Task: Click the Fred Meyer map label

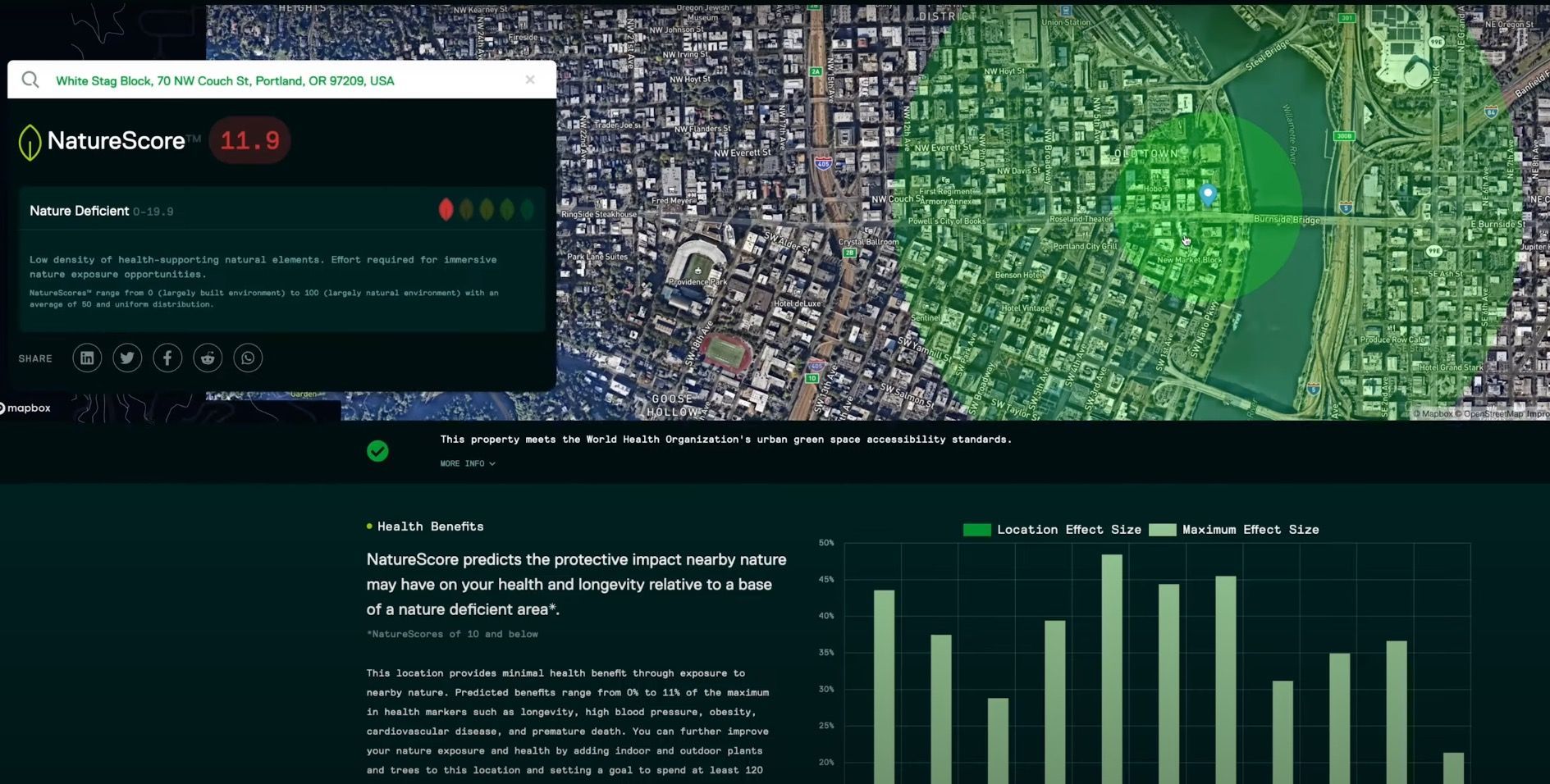Action: click(671, 200)
